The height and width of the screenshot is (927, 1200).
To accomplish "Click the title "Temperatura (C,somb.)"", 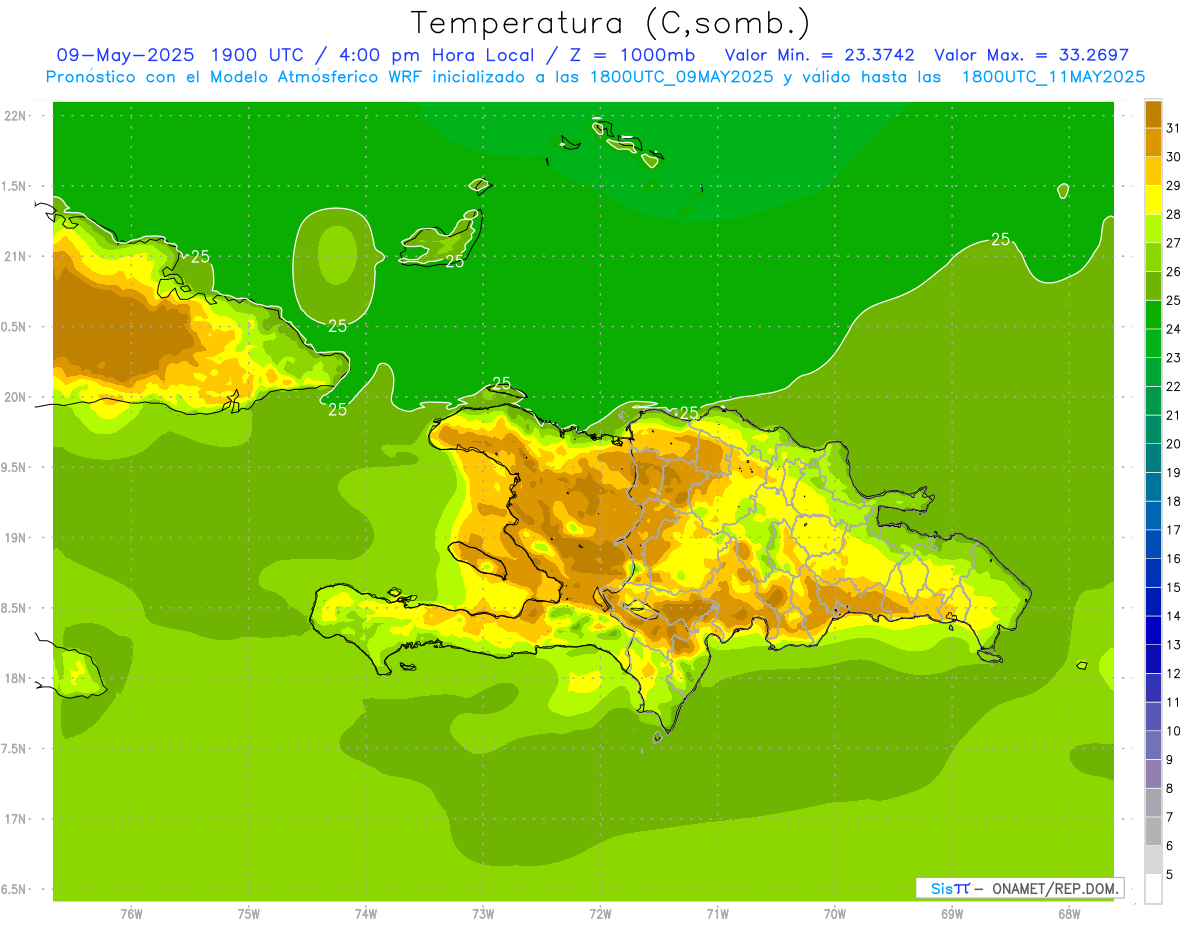I will pos(611,23).
